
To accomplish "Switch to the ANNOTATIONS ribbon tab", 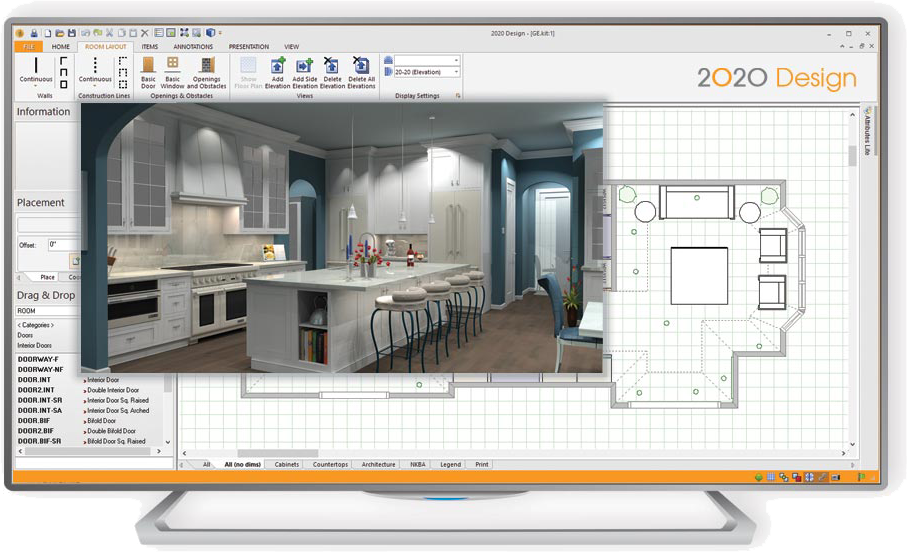I will pyautogui.click(x=193, y=47).
